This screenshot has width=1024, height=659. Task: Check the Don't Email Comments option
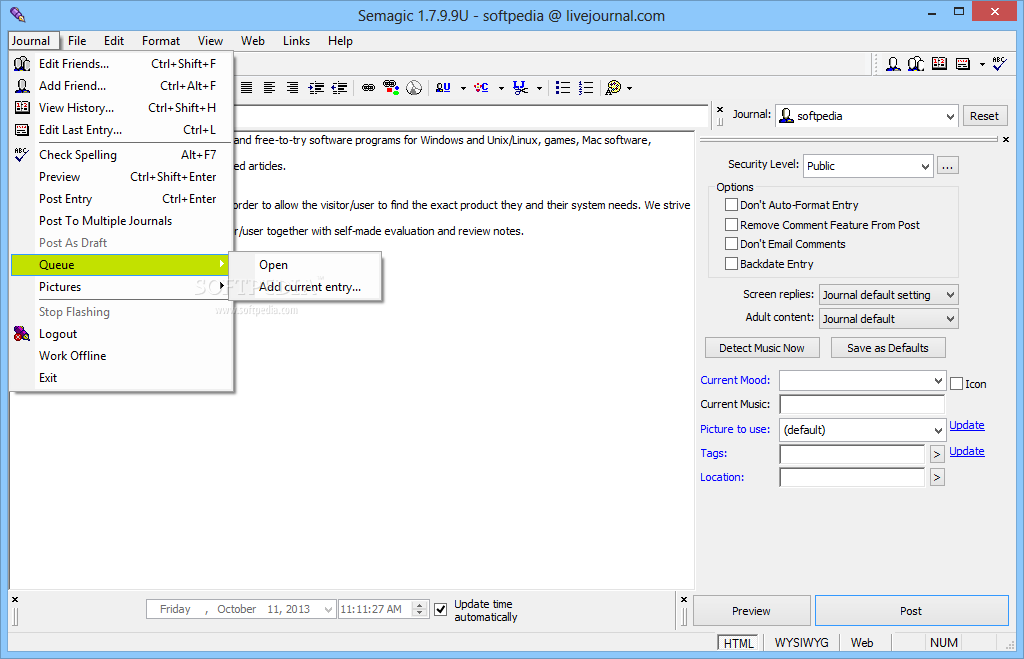pyautogui.click(x=731, y=244)
